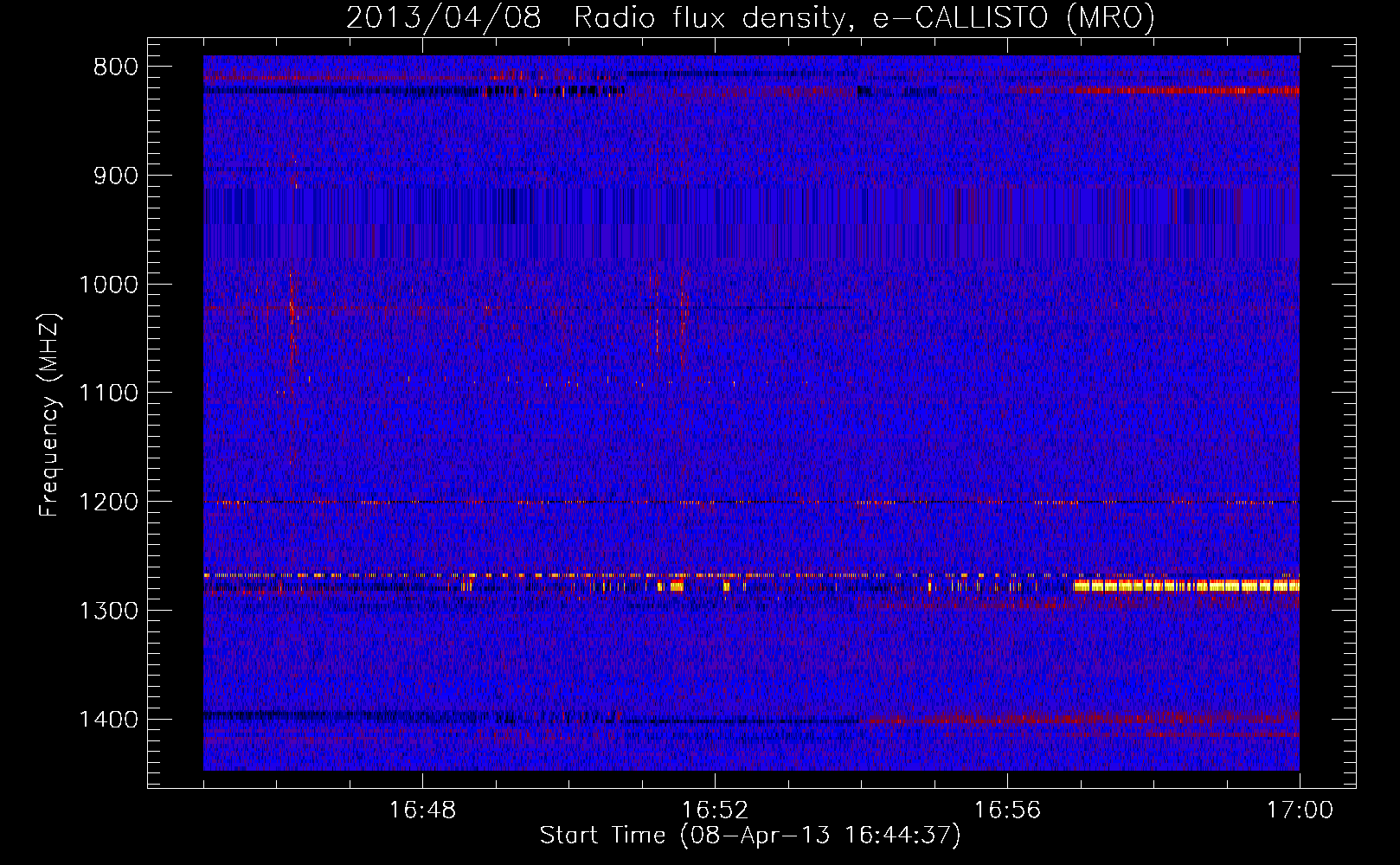Click the 800 frequency tick label

point(116,67)
